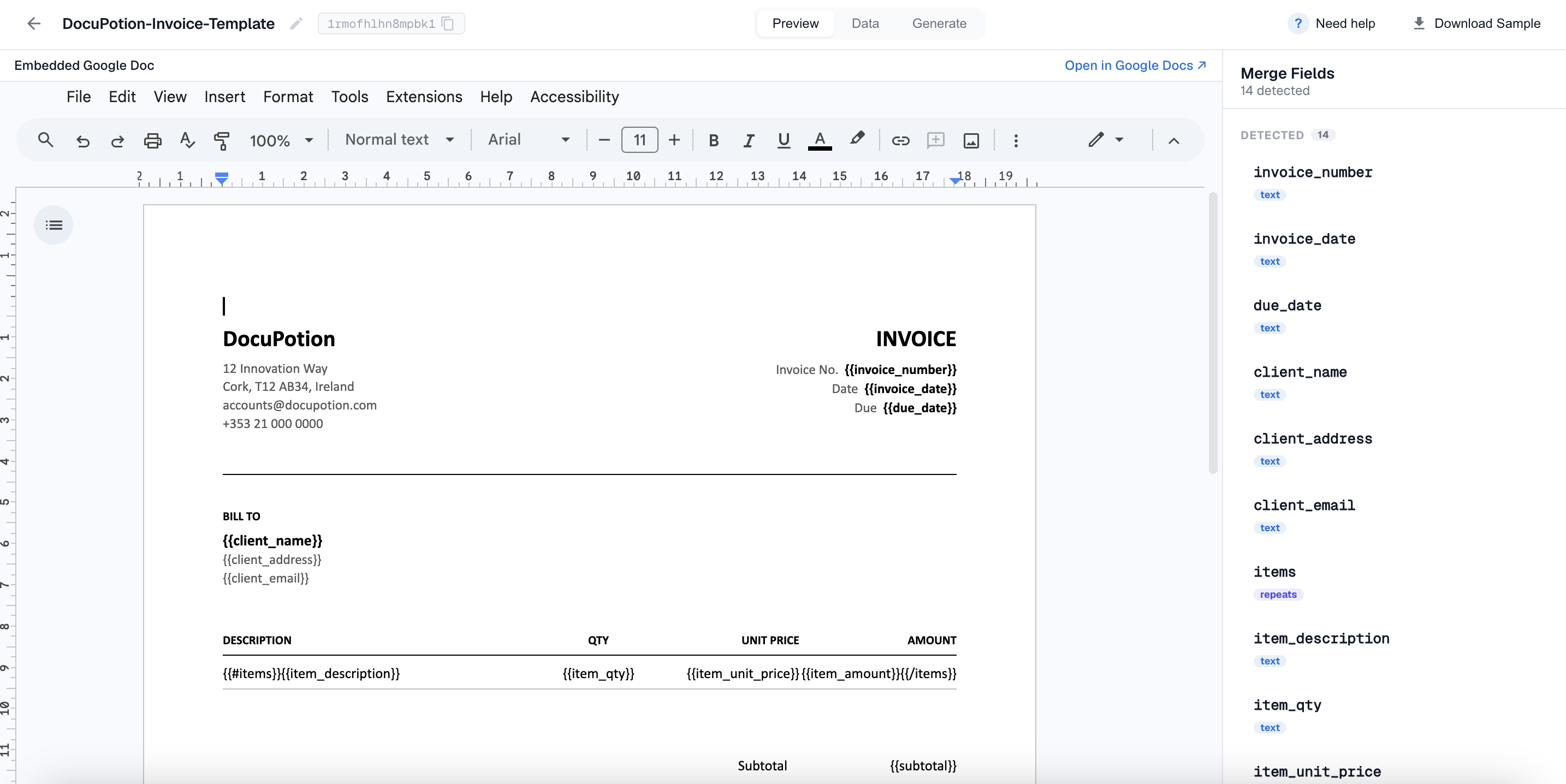Image resolution: width=1566 pixels, height=784 pixels.
Task: Open the Normal text style dropdown
Action: [399, 140]
